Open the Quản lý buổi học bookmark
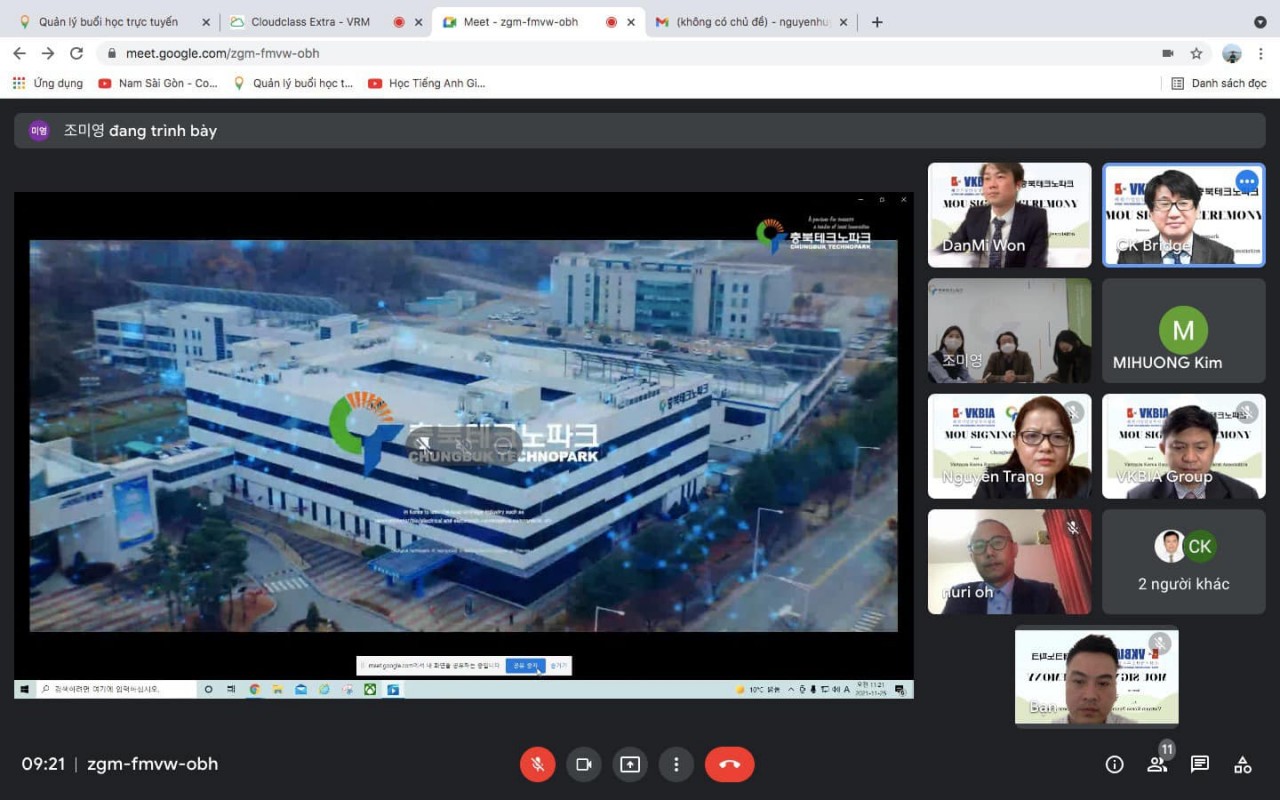This screenshot has width=1280, height=800. click(293, 83)
